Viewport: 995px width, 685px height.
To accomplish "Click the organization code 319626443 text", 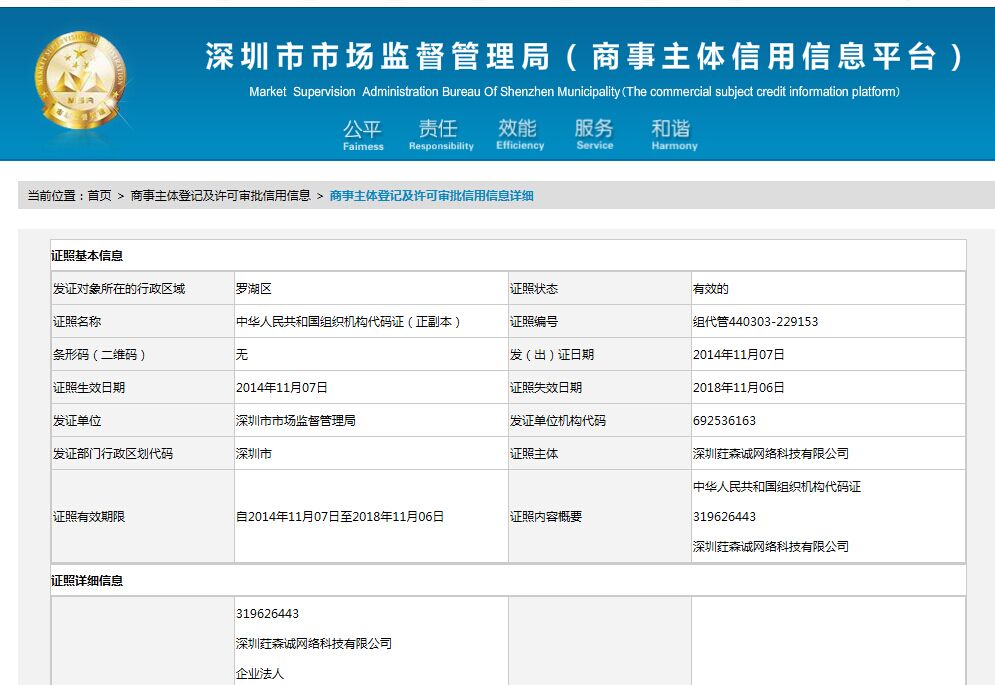I will tap(268, 613).
